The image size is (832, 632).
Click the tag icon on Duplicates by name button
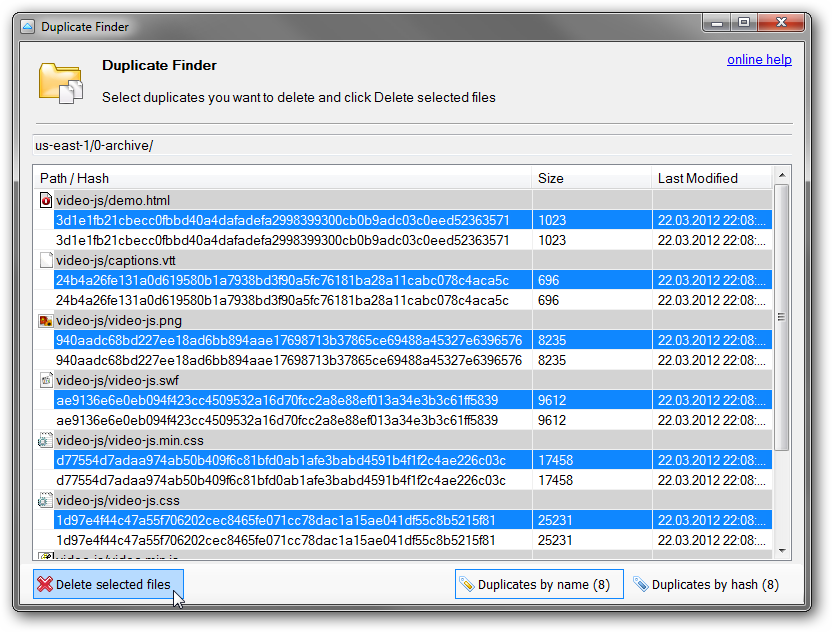(x=466, y=584)
